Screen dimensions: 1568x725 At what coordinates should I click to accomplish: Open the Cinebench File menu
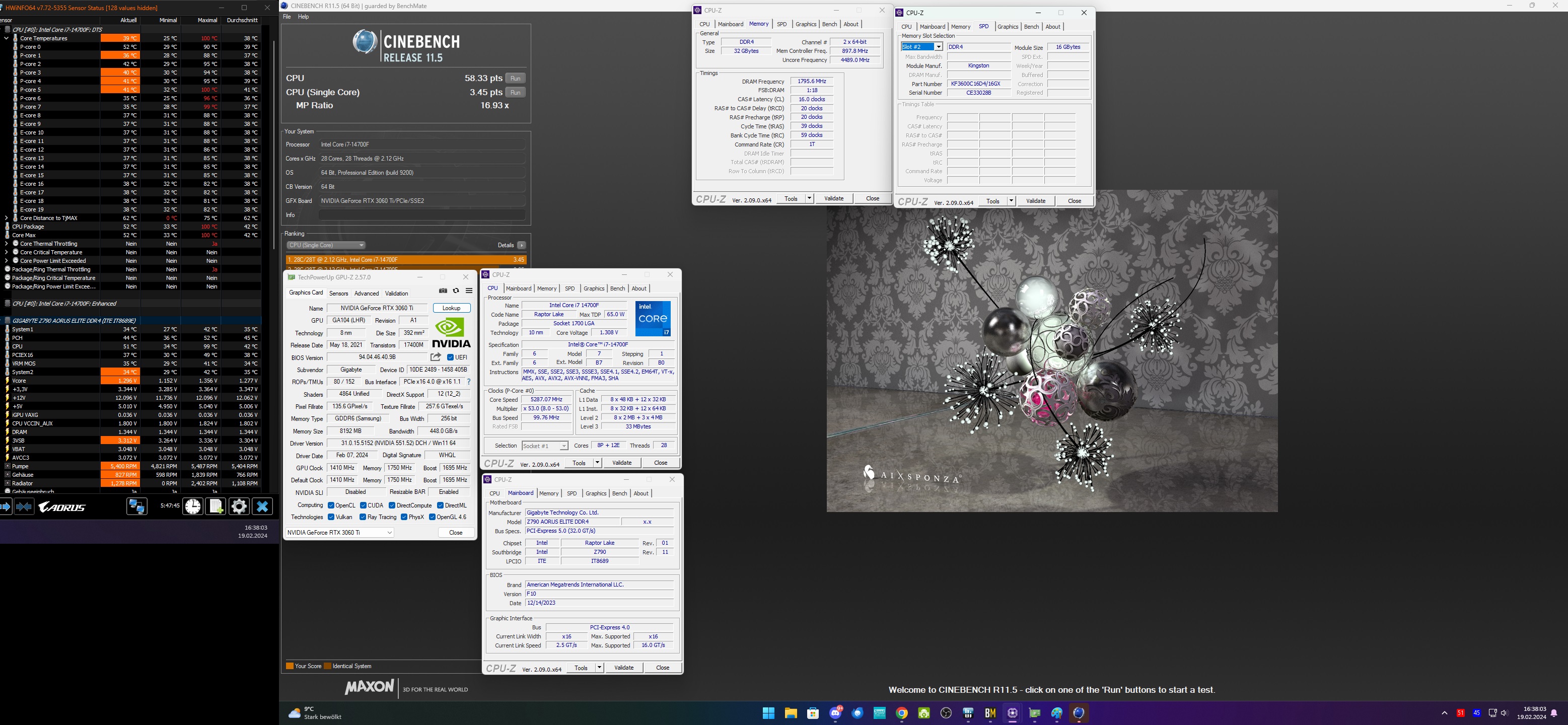coord(287,17)
